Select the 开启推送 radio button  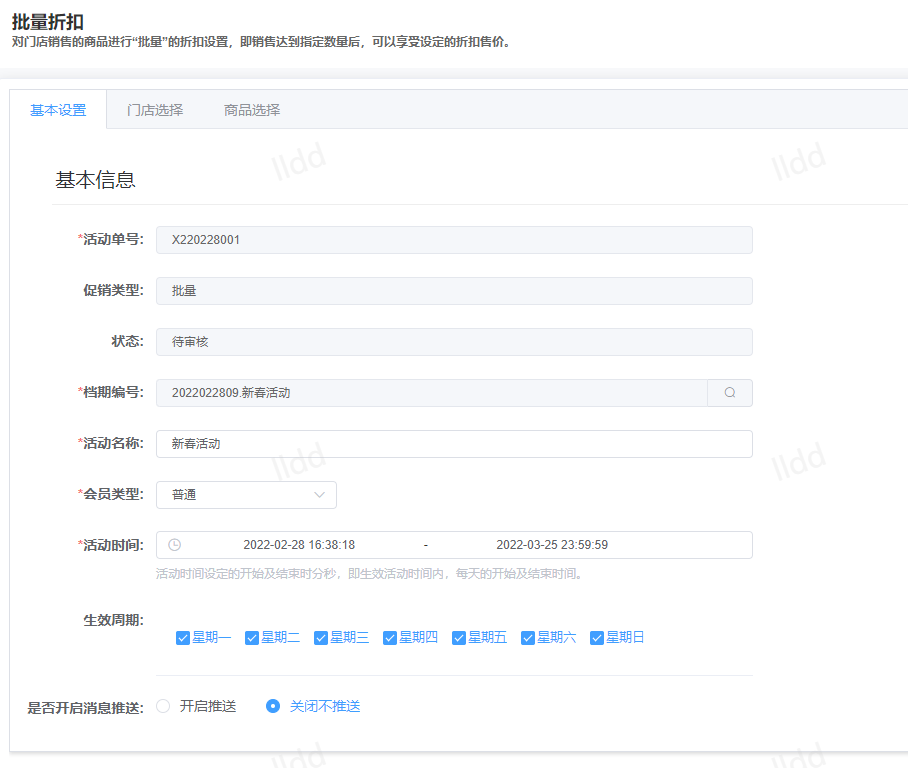164,706
